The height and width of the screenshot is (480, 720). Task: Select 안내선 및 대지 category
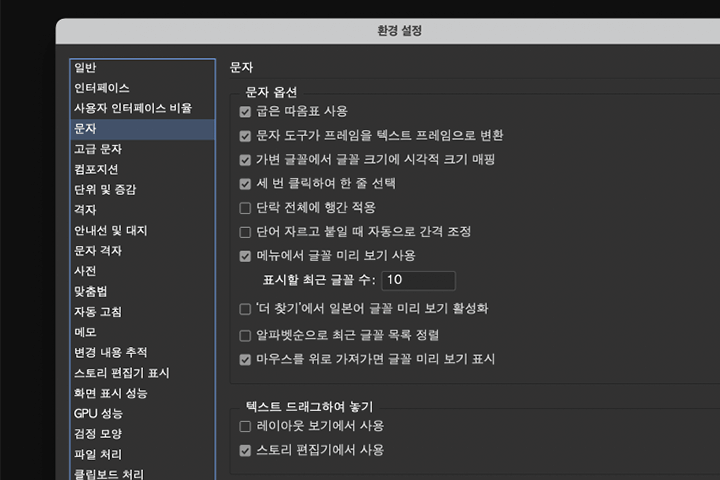tap(142, 231)
